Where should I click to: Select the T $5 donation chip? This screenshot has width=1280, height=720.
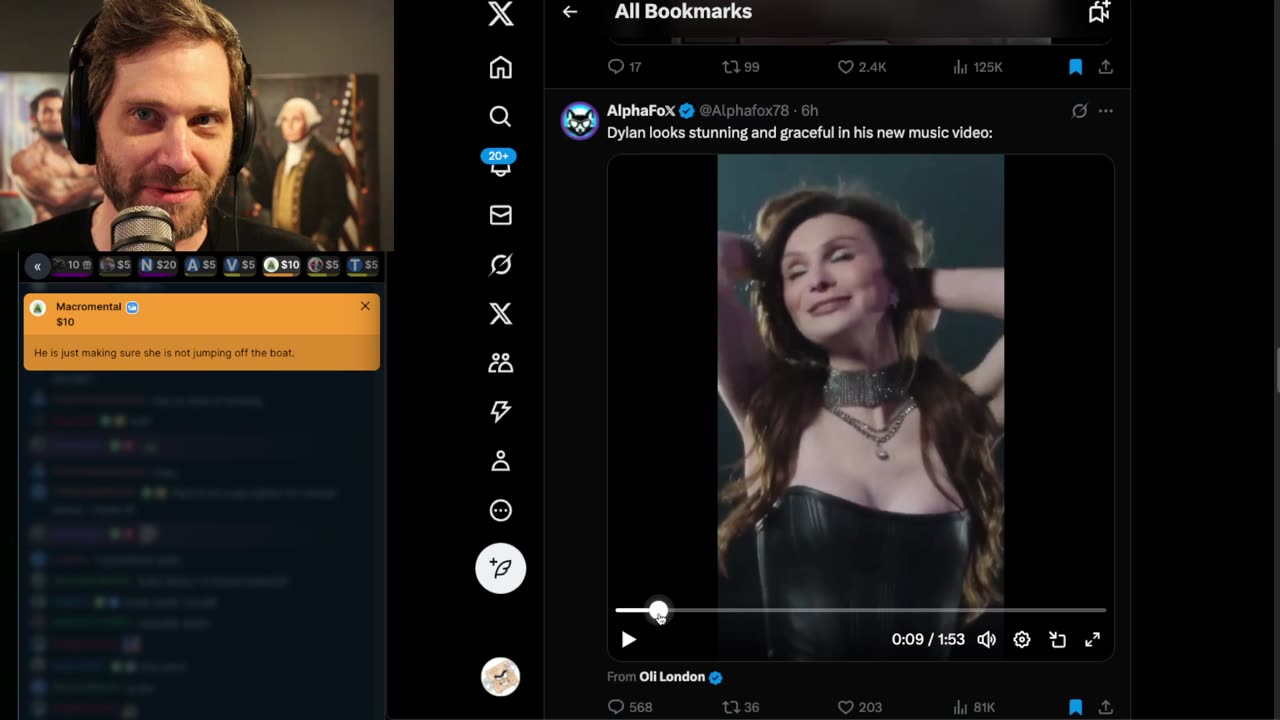[363, 265]
